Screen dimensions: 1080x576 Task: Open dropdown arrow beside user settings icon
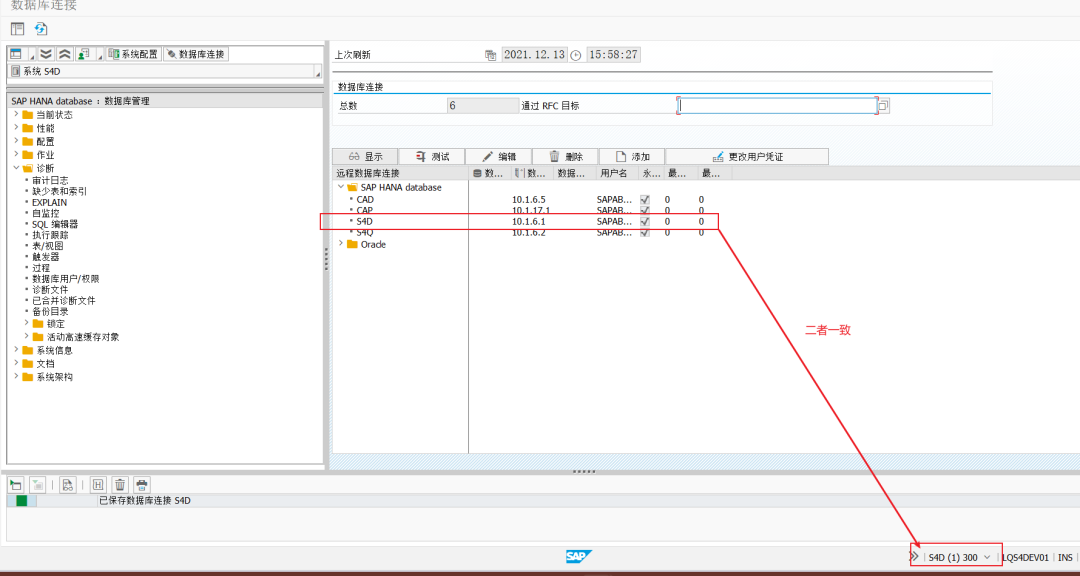[x=100, y=55]
